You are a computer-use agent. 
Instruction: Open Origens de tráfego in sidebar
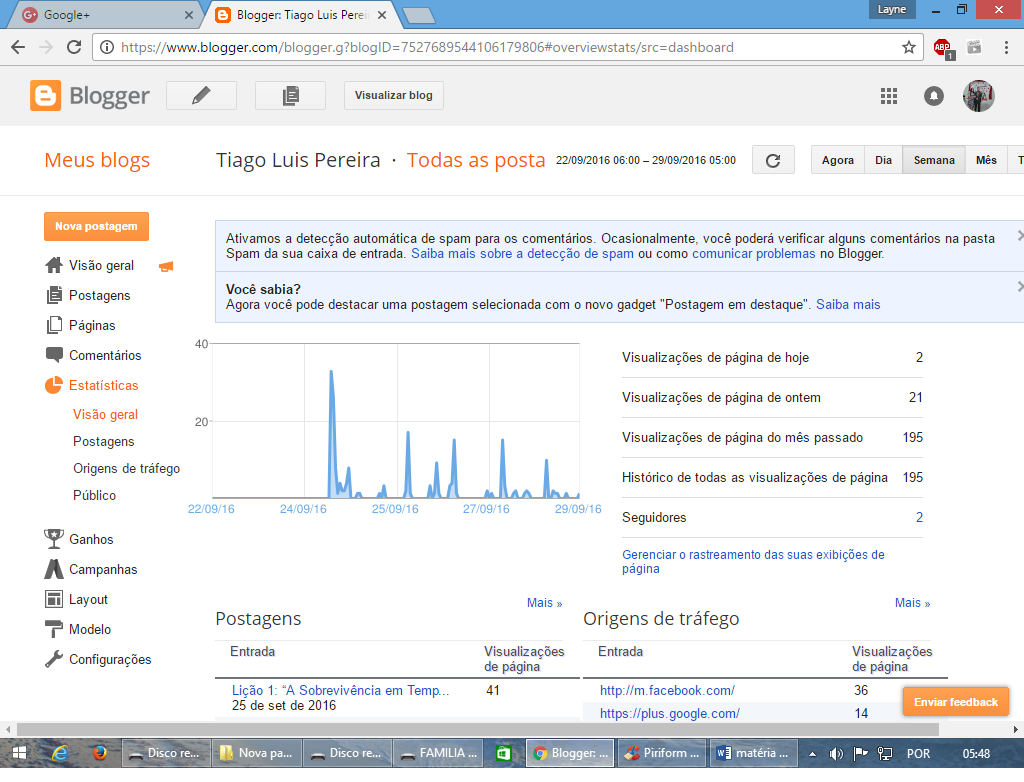[126, 468]
